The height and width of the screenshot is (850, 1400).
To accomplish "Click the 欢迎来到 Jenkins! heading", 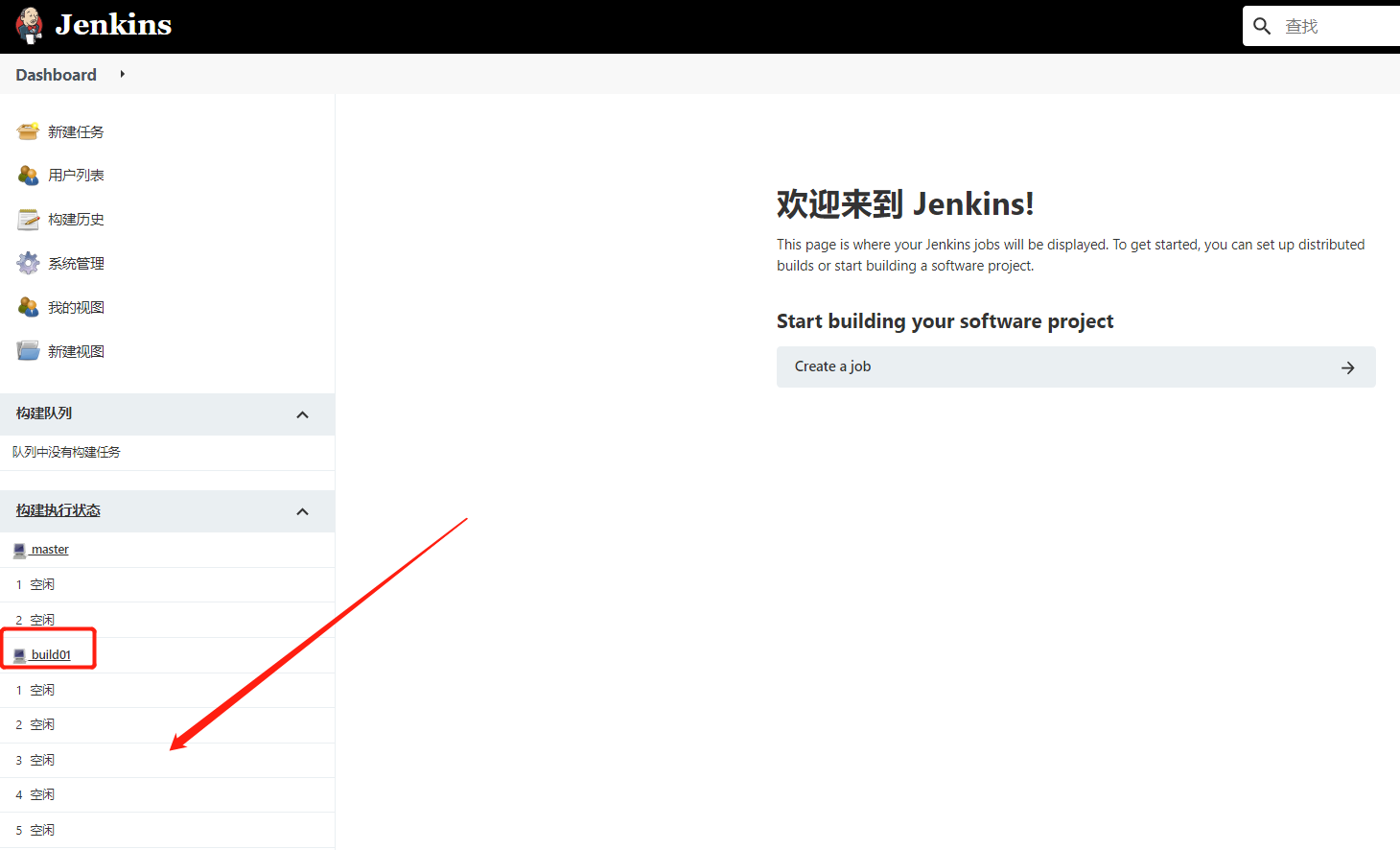I will [905, 203].
